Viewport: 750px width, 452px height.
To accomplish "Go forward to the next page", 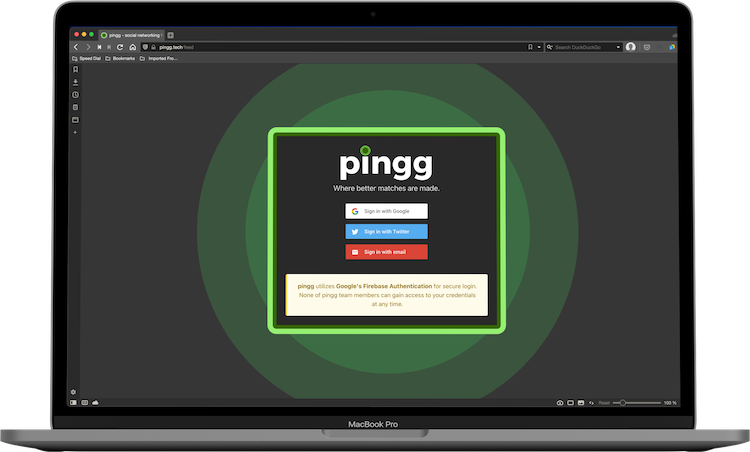I will [88, 47].
